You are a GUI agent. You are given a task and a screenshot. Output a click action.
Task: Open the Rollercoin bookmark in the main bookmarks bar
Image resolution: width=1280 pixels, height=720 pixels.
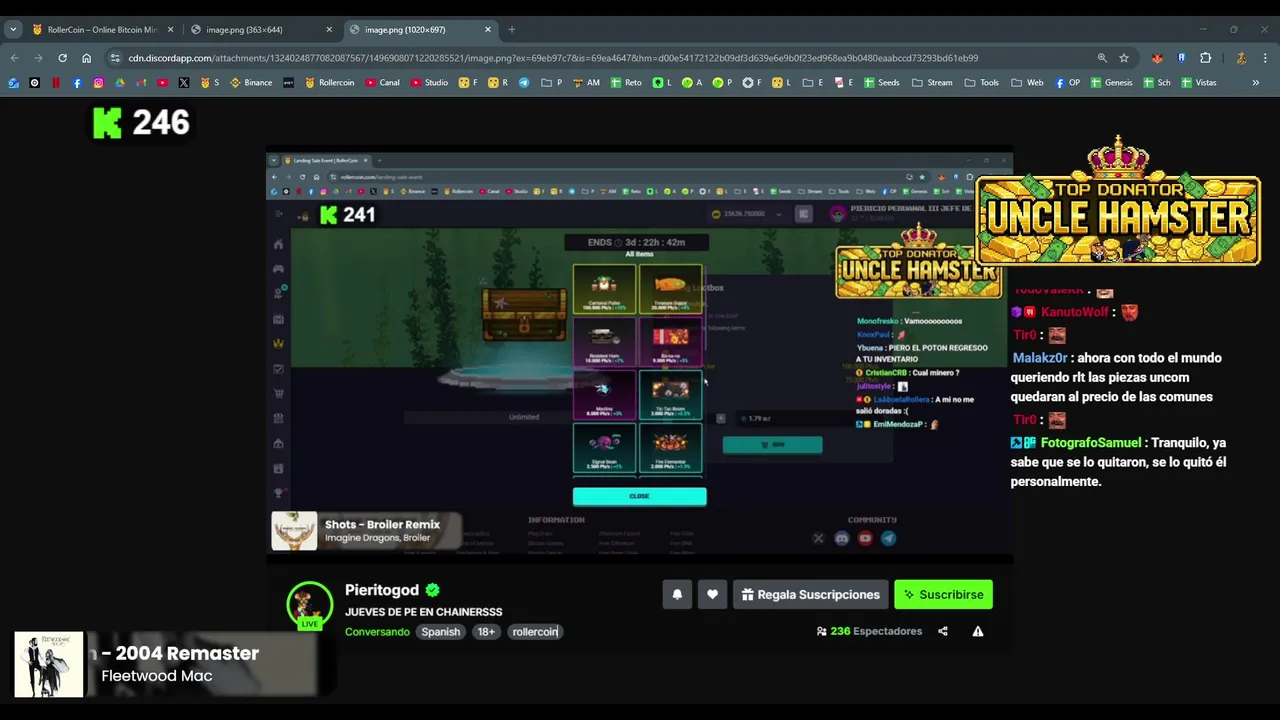329,83
